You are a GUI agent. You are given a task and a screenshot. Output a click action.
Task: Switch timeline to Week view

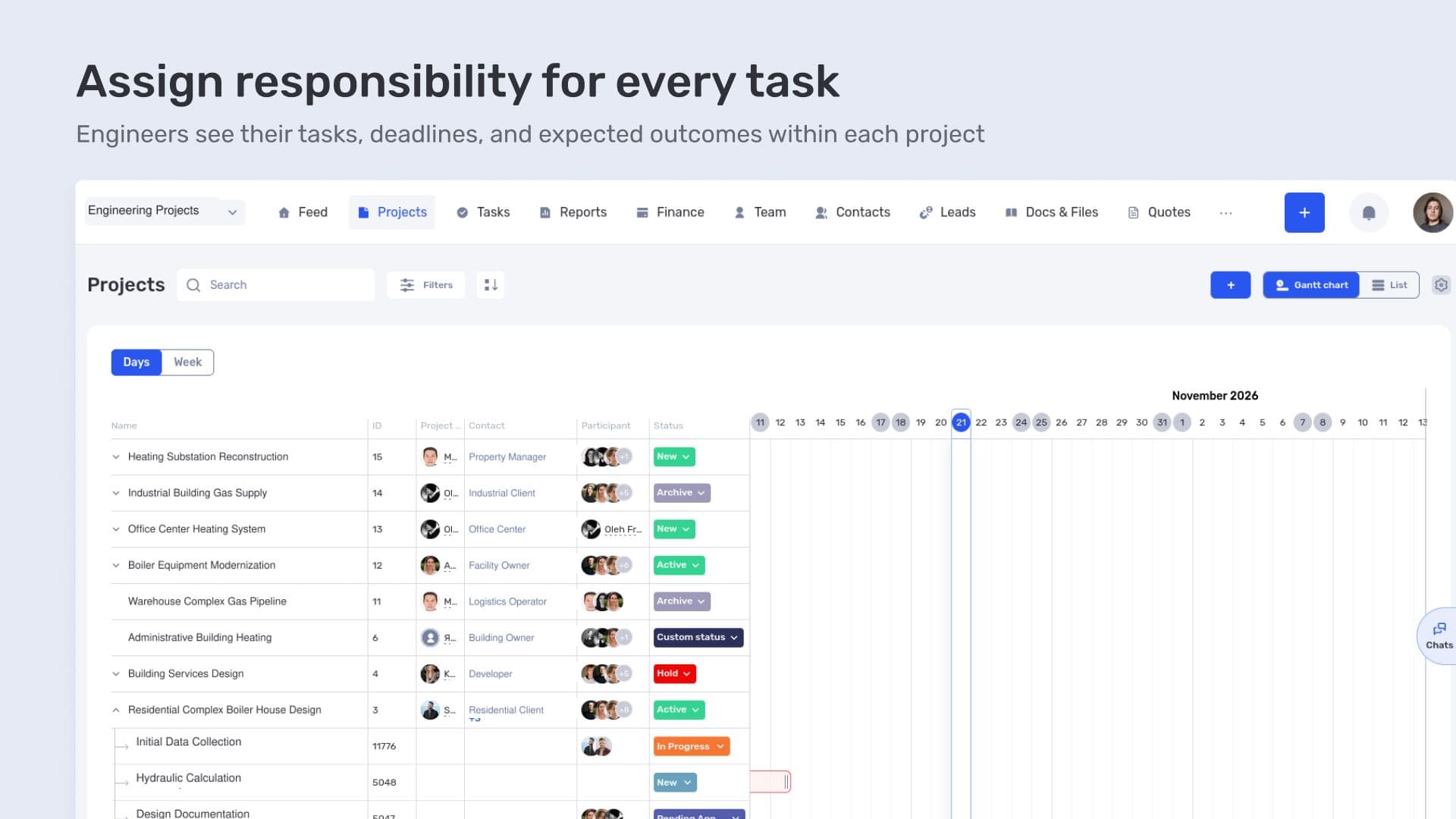tap(187, 362)
